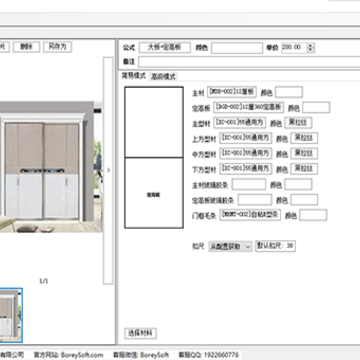Click the 官方网站: BoreySoft.com status text

69,355
